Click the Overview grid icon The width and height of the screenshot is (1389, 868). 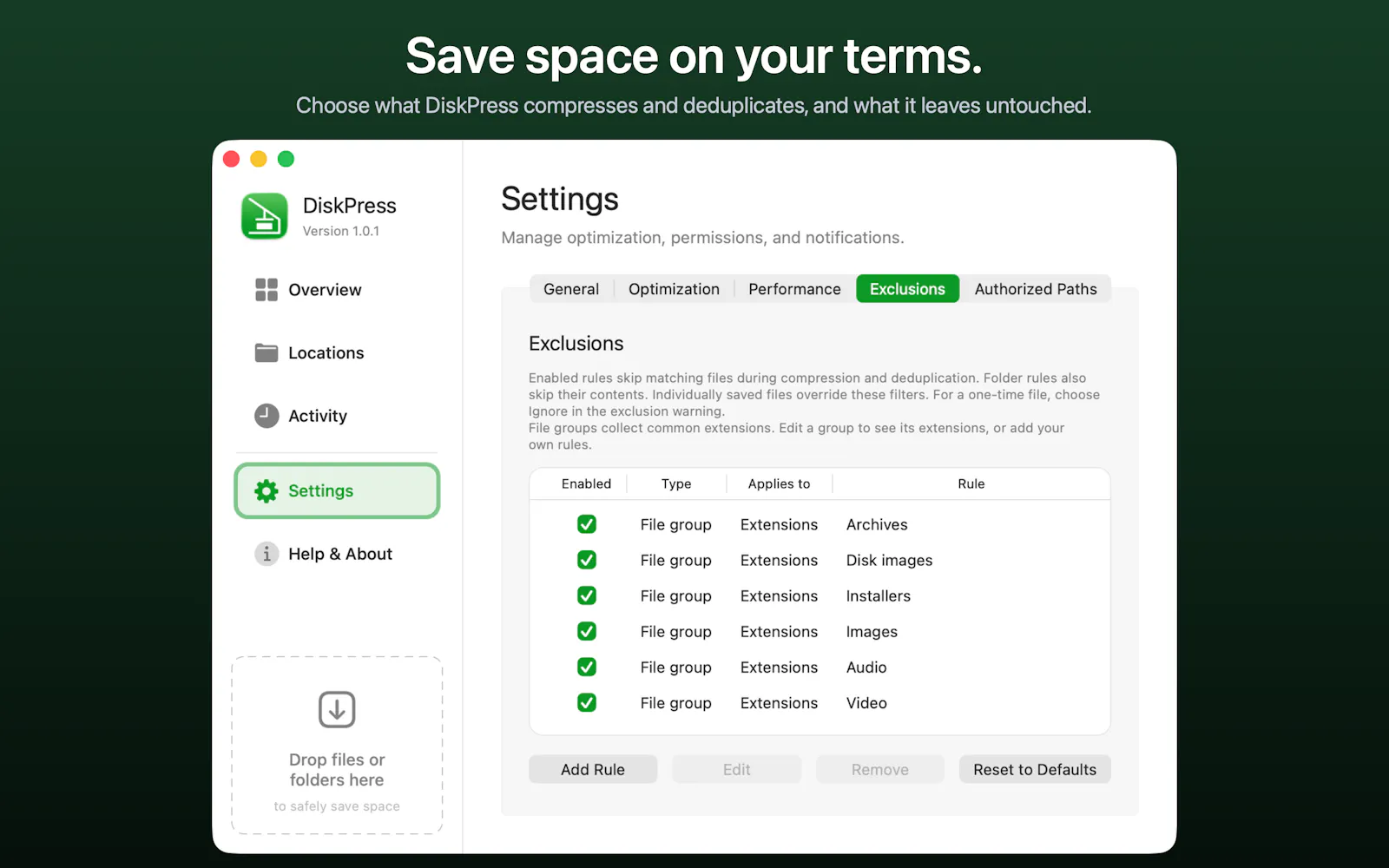coord(267,290)
